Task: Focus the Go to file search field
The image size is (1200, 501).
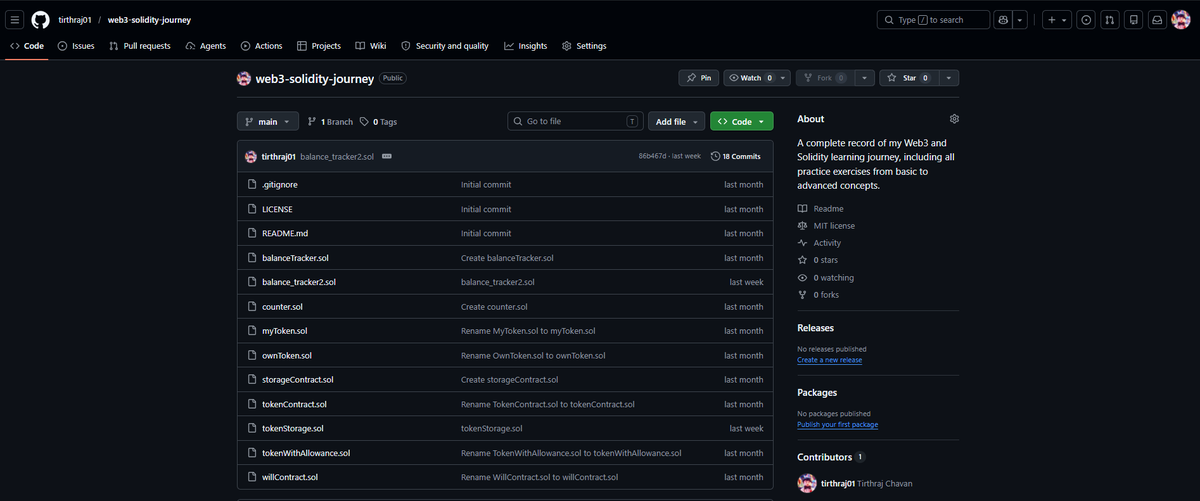Action: point(575,121)
